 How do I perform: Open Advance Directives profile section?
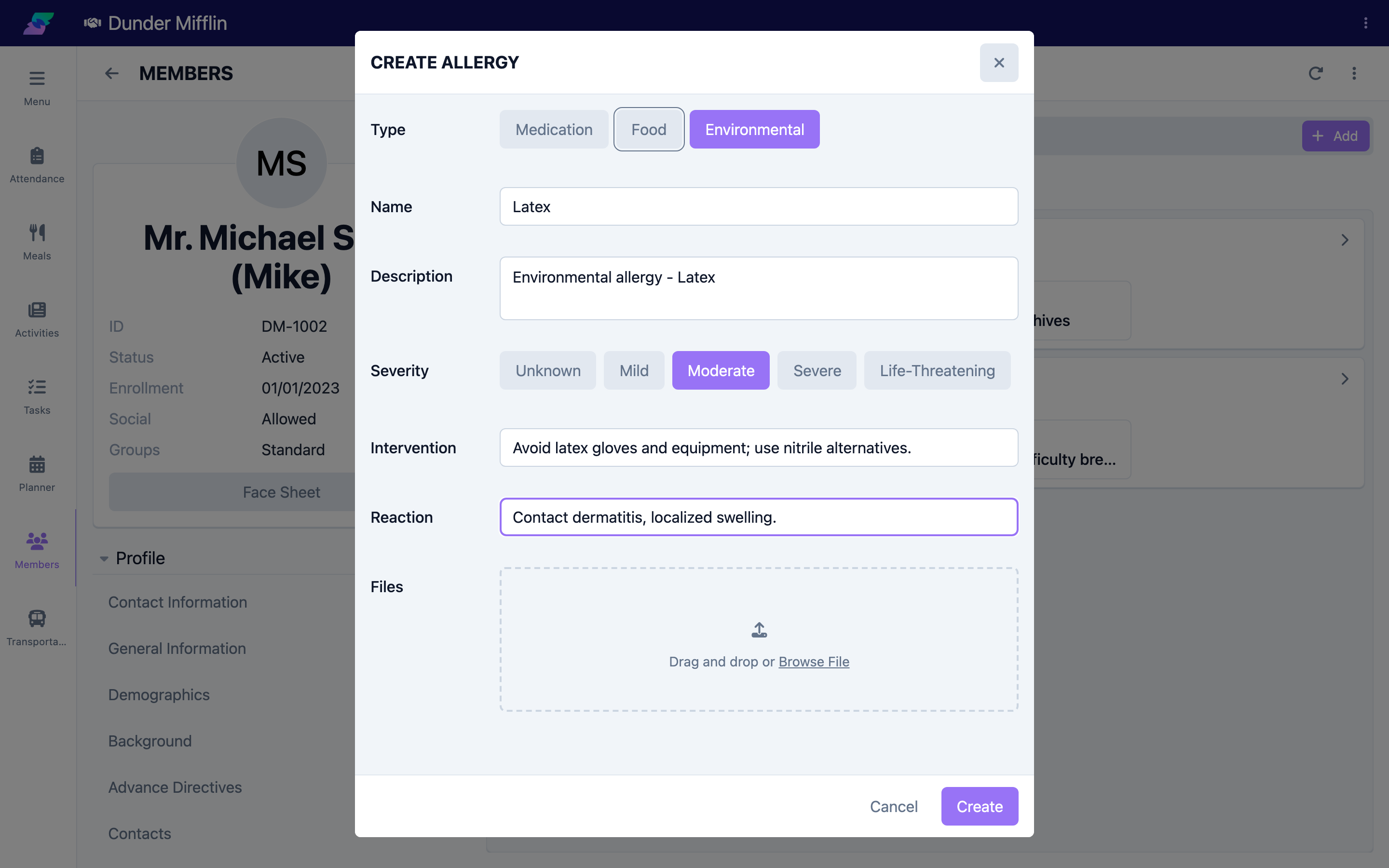tap(175, 787)
